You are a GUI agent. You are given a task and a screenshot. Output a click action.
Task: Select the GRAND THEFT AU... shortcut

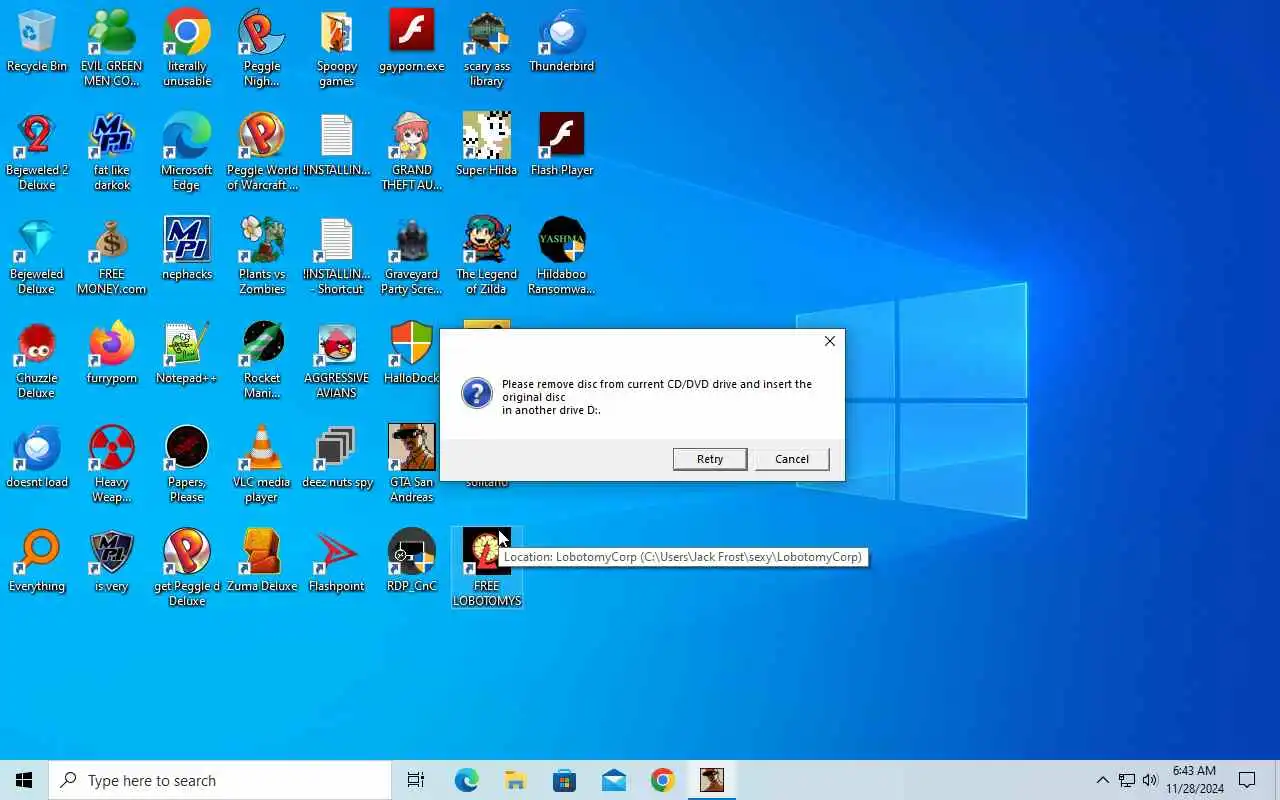click(412, 152)
